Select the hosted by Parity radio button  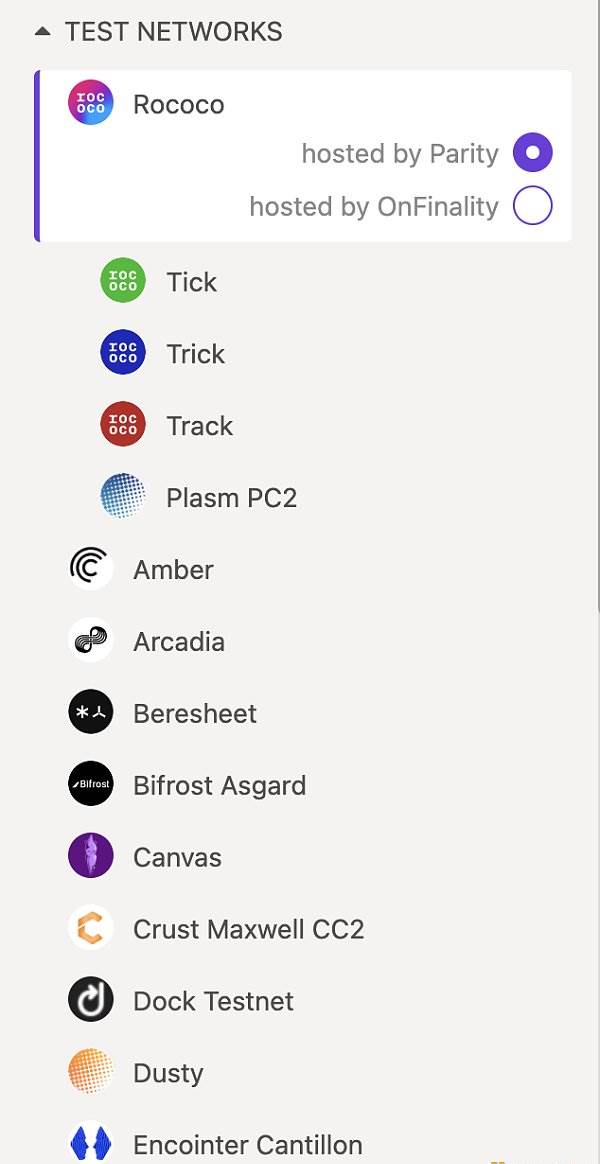pyautogui.click(x=533, y=153)
